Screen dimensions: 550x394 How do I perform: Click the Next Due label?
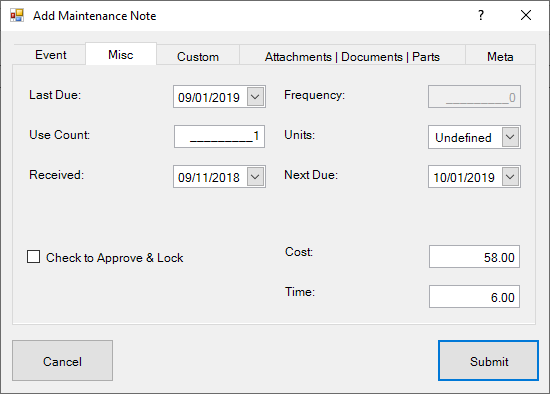click(311, 175)
